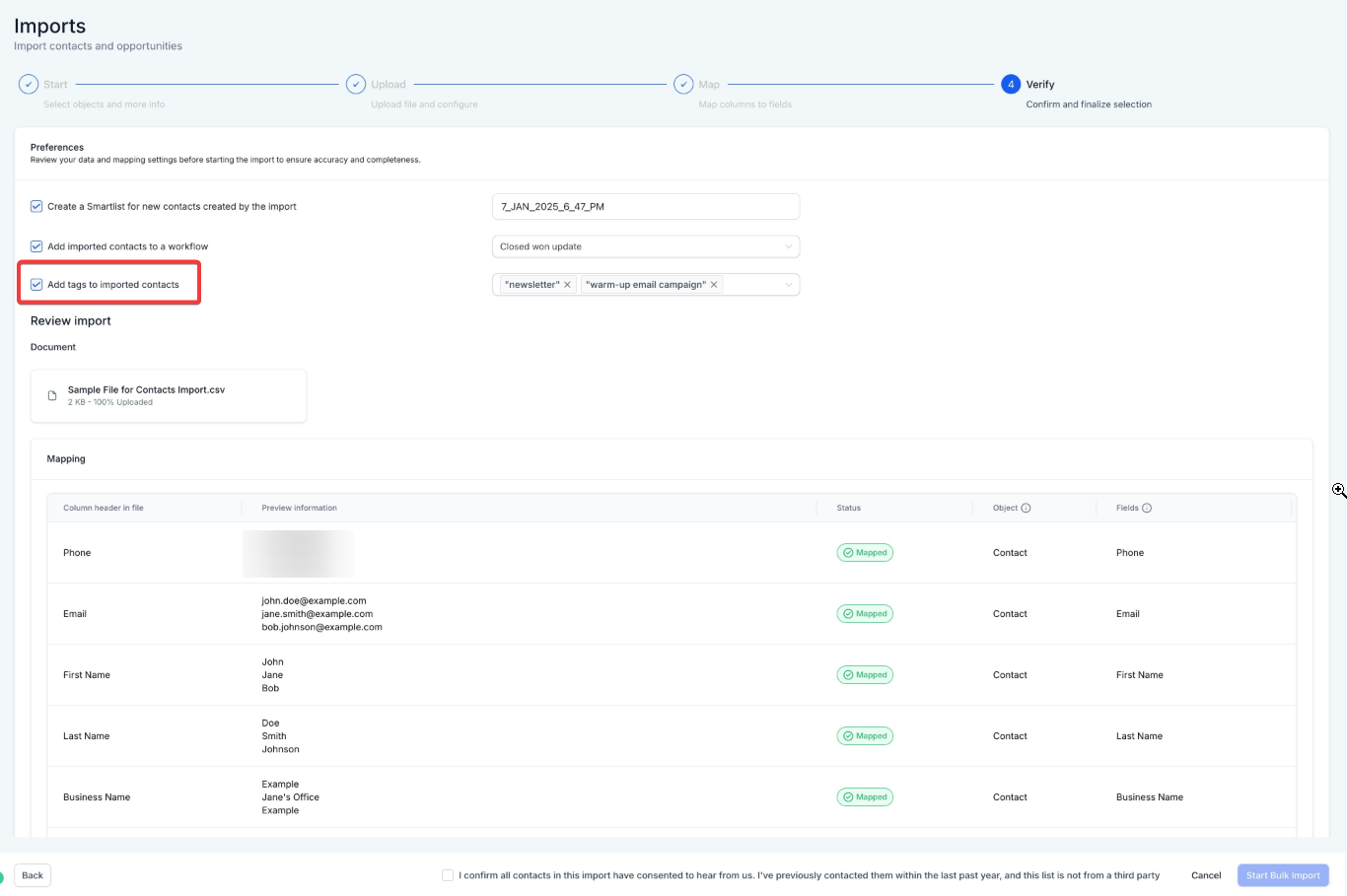This screenshot has height=896, width=1347.
Task: Open the Closed won update workflow dropdown
Action: pos(645,246)
